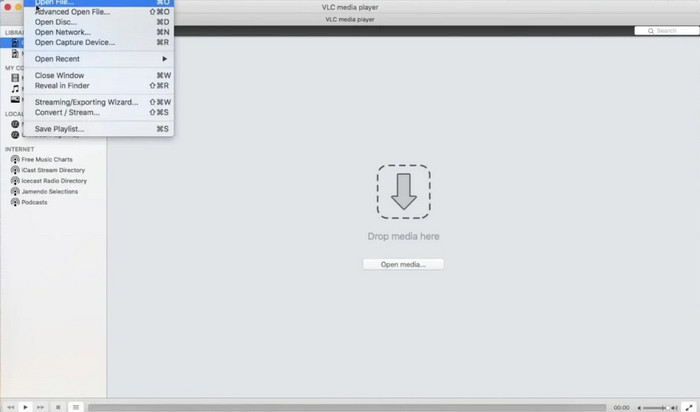700x412 pixels.
Task: Choose Convert / Stream... menu item
Action: (x=99, y=112)
